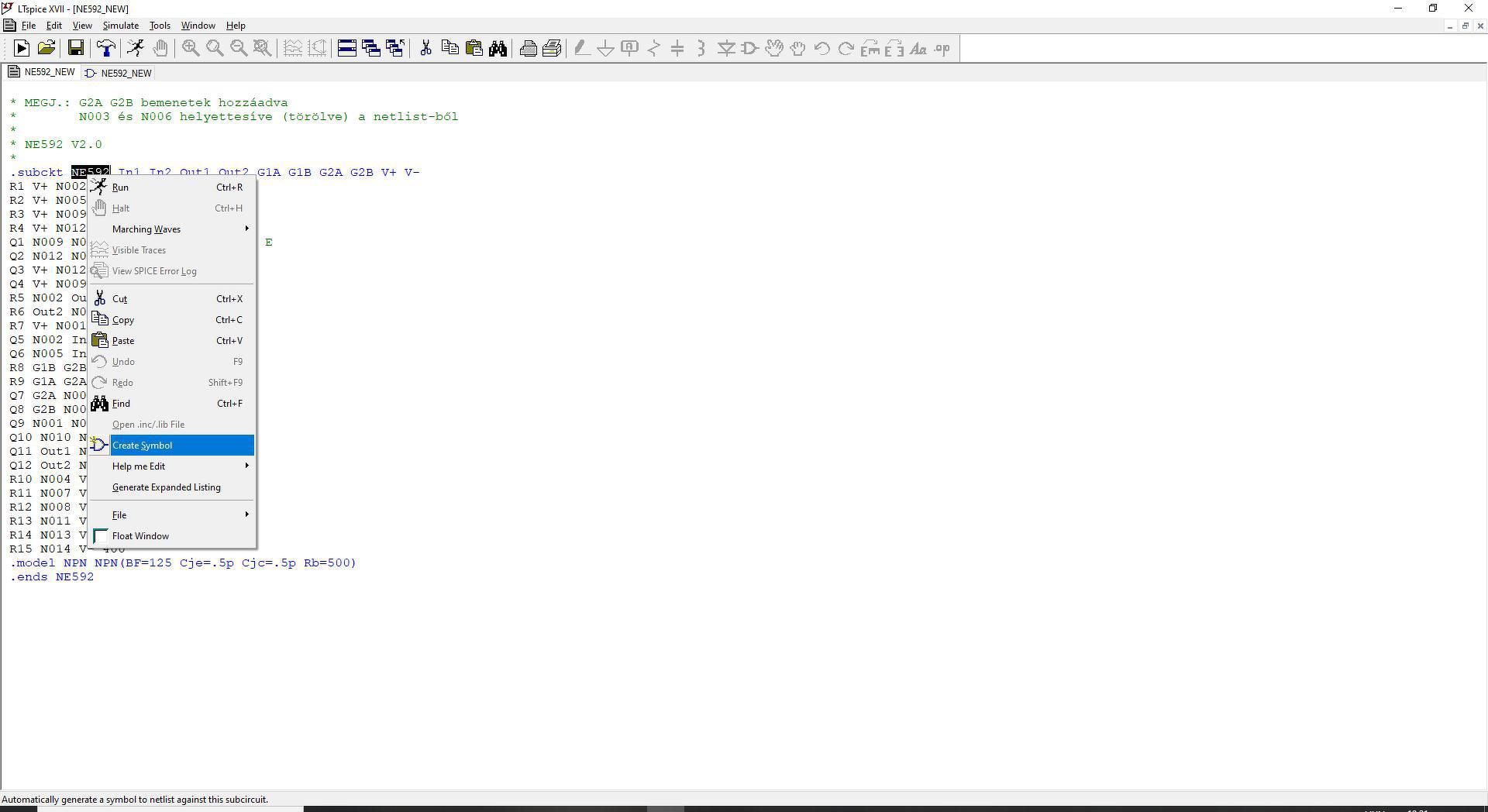Choose Run in the context menu
The width and height of the screenshot is (1488, 812).
point(172,188)
